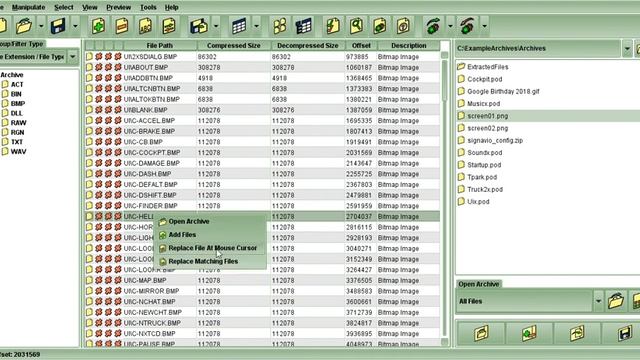The image size is (640, 360).
Task: Select the WAV group in Archive tree
Action: pos(18,151)
